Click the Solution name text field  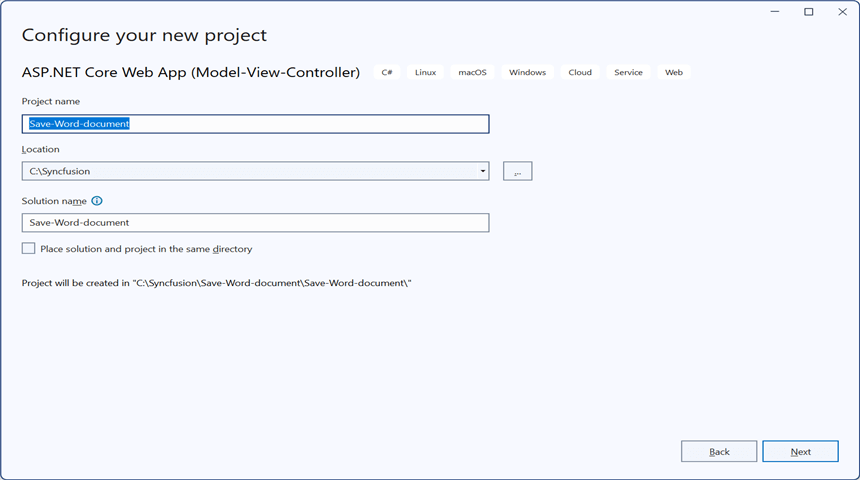tap(256, 223)
